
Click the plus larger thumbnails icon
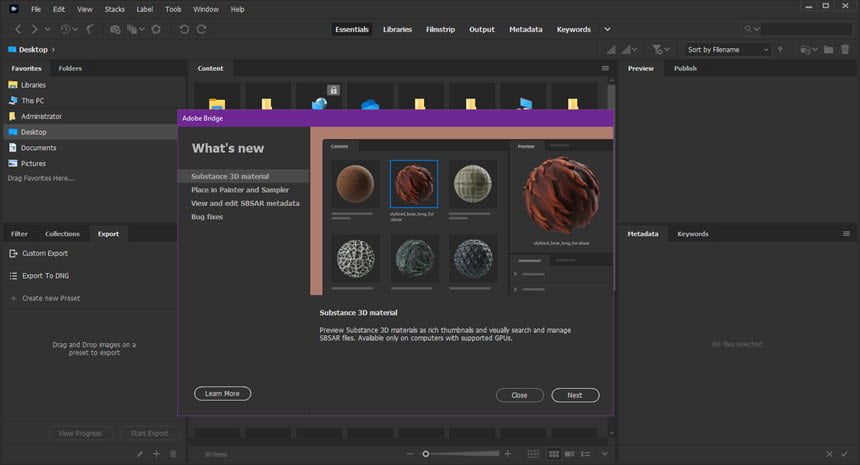tap(508, 454)
